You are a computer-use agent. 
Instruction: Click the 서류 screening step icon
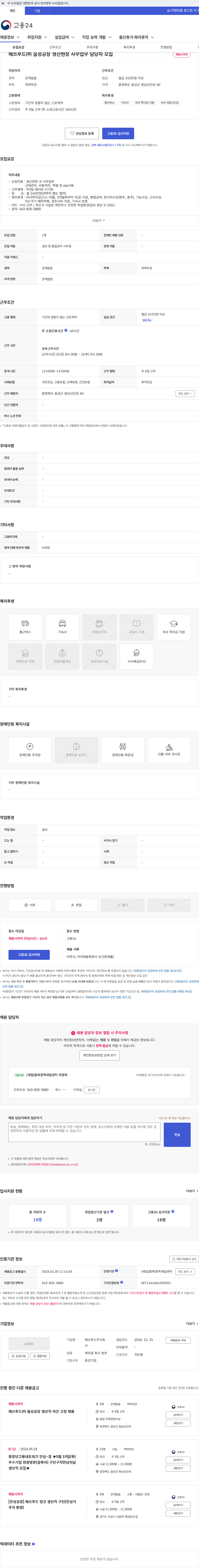click(x=30, y=905)
